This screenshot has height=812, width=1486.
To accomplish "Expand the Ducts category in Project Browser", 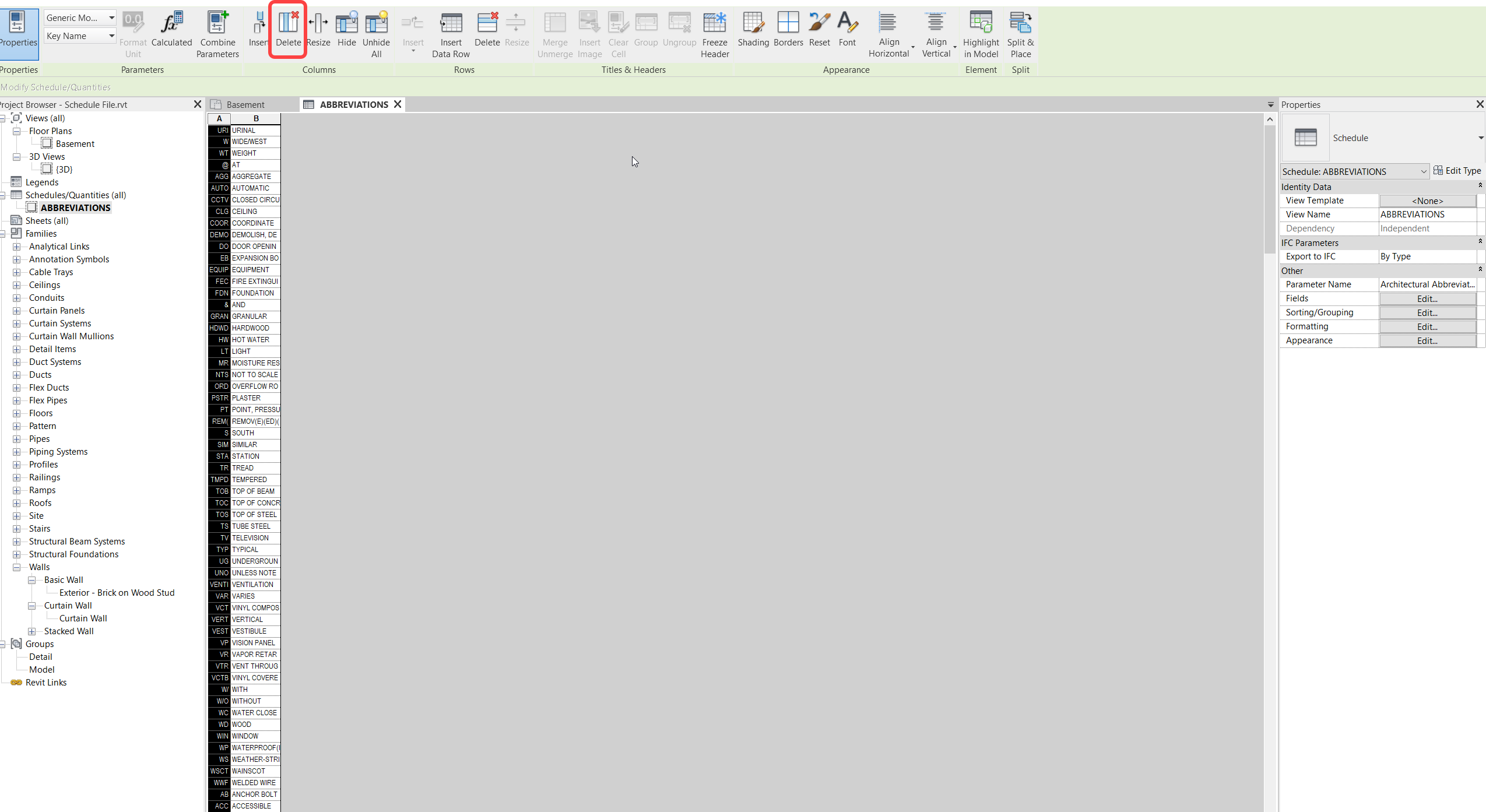I will [16, 375].
